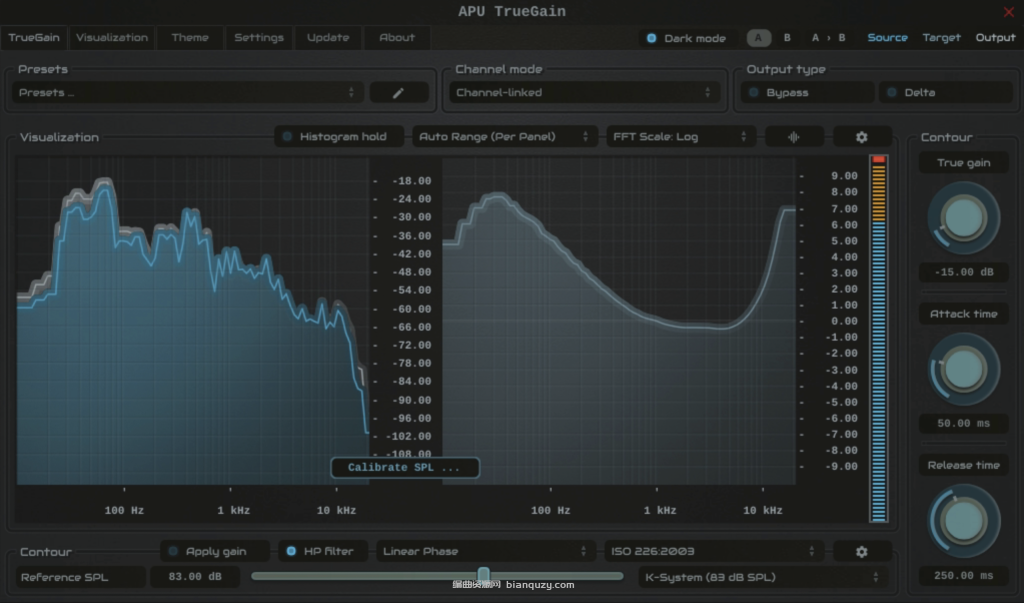Viewport: 1024px width, 603px height.
Task: Click the True gain label in Contour panel
Action: (x=962, y=162)
